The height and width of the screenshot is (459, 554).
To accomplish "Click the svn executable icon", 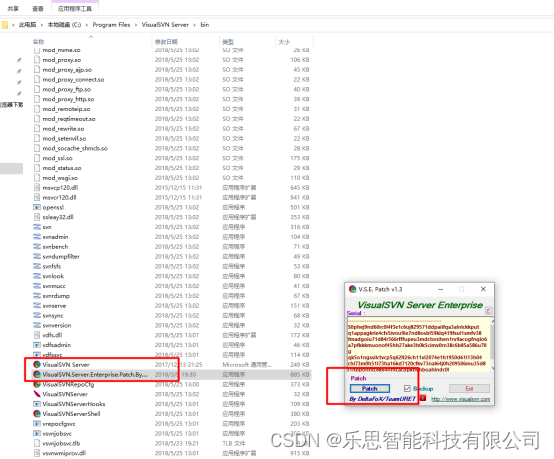I will click(x=37, y=227).
